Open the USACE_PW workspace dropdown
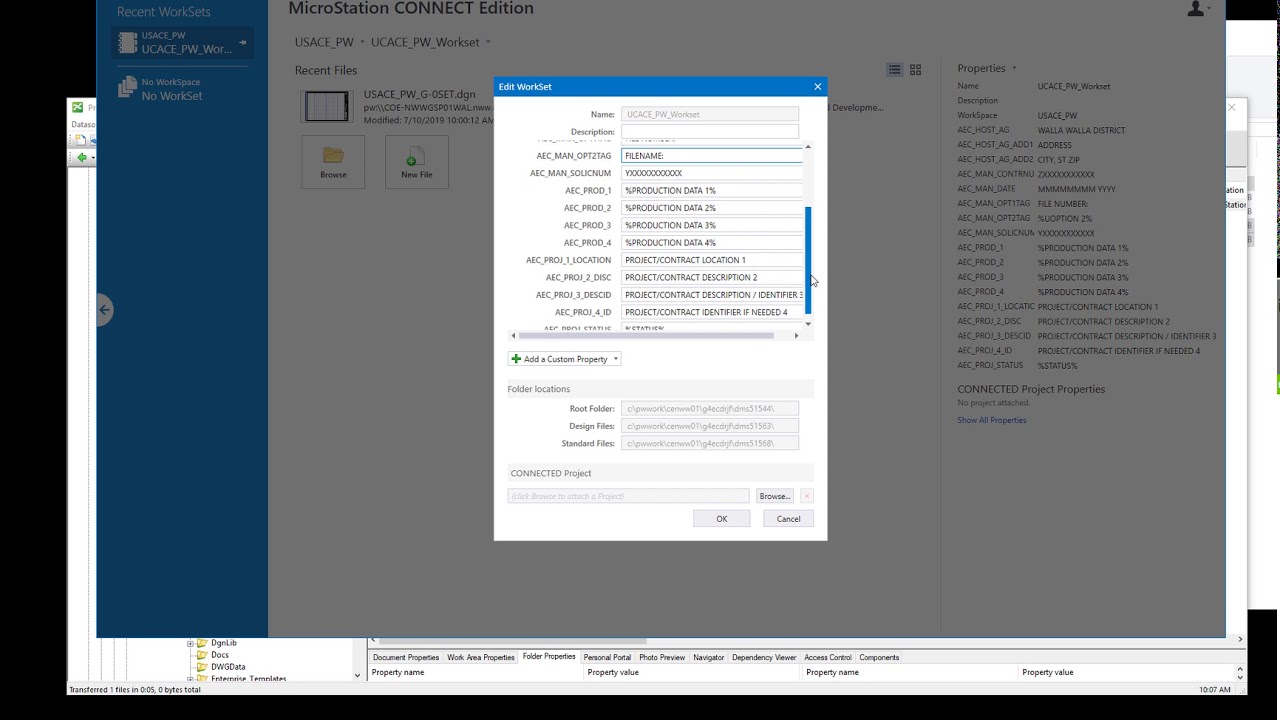 (x=361, y=43)
